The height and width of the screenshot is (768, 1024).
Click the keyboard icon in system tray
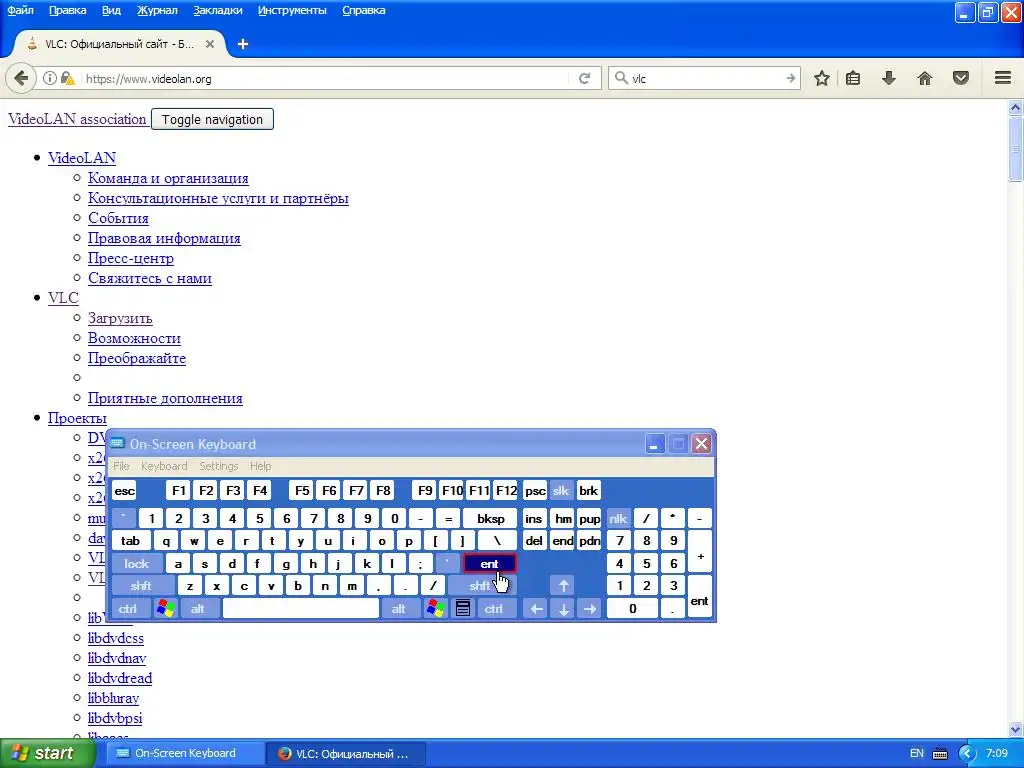[940, 754]
